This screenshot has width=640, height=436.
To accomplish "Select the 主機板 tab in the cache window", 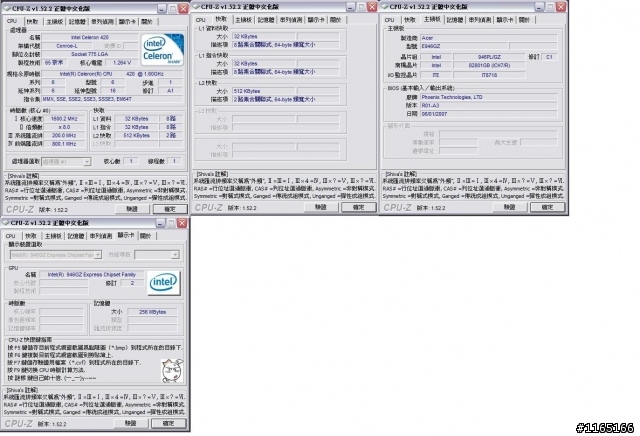I will (x=244, y=20).
